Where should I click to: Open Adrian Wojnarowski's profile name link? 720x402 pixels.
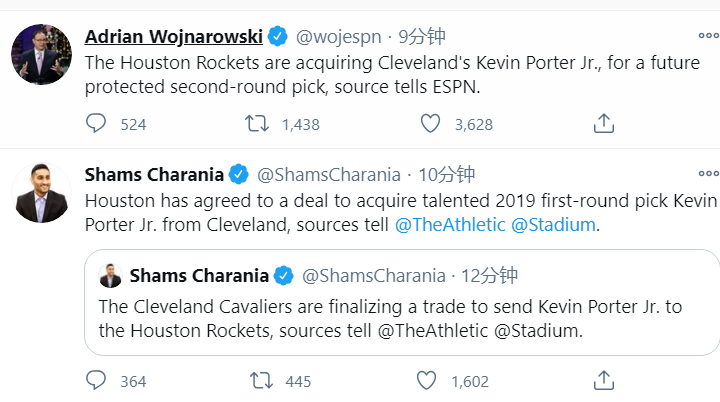(173, 37)
